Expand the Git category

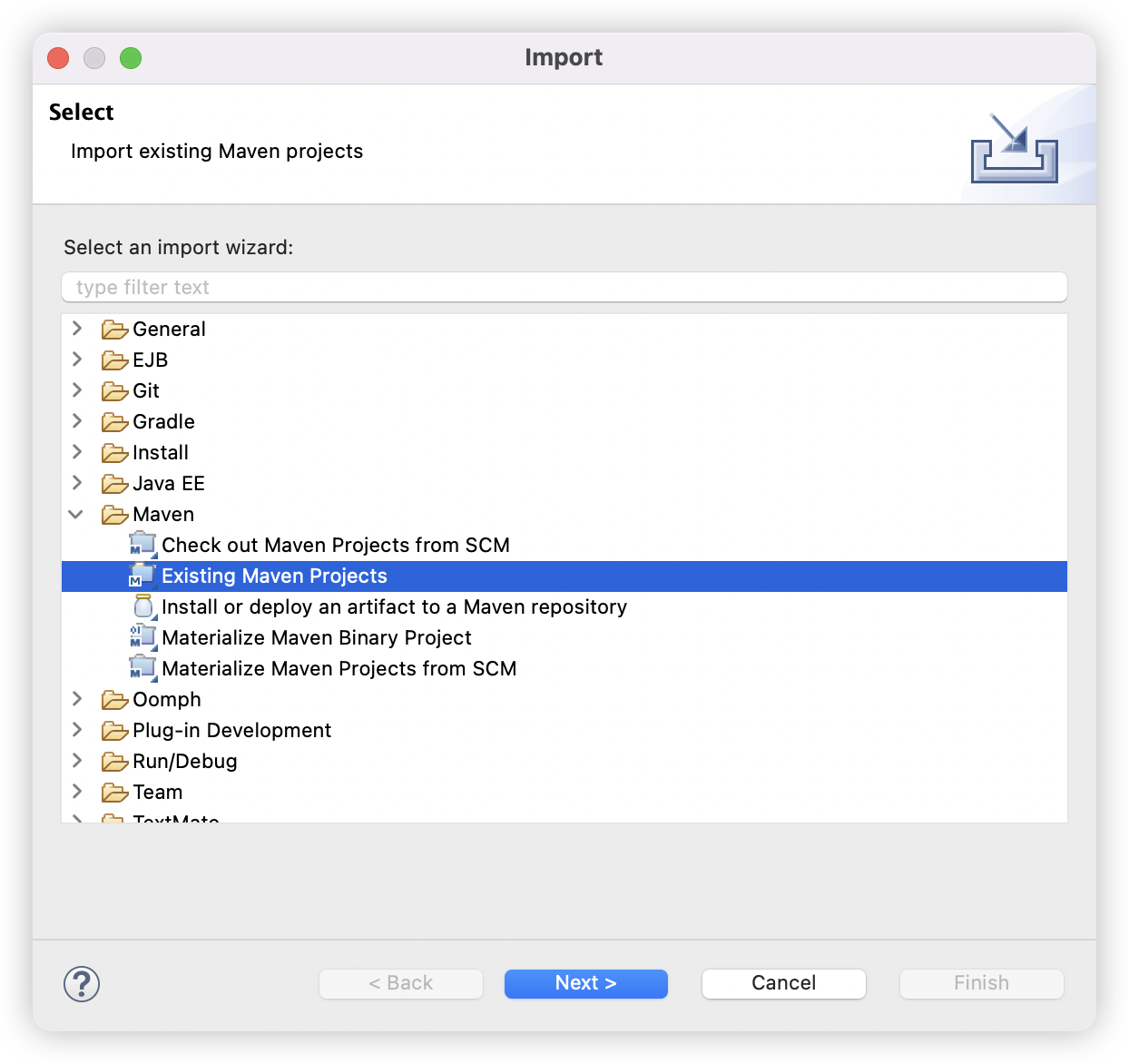coord(78,390)
